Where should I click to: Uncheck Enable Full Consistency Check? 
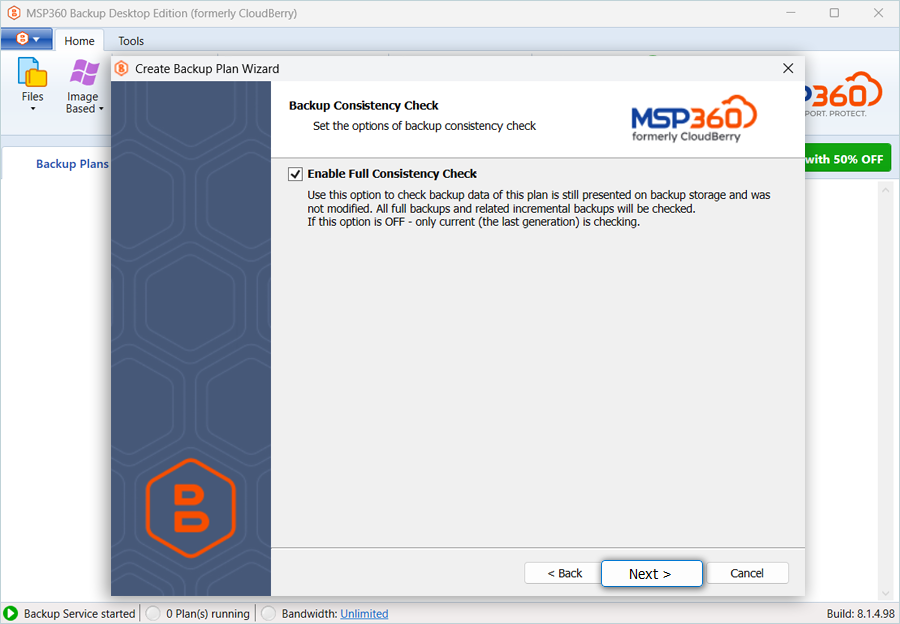point(295,174)
